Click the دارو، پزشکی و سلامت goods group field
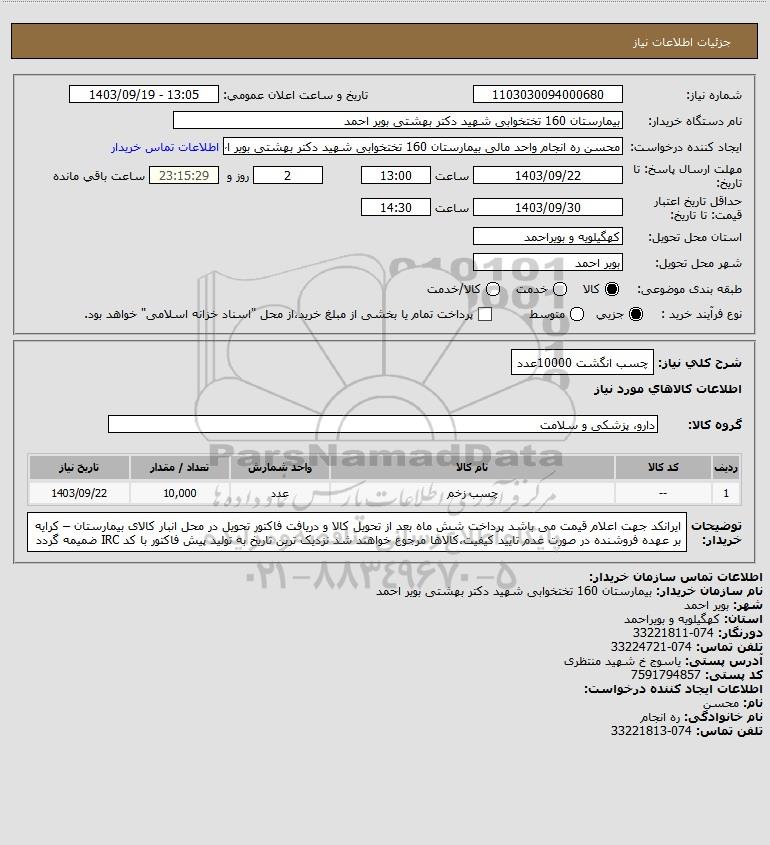The height and width of the screenshot is (845, 770). (x=383, y=424)
